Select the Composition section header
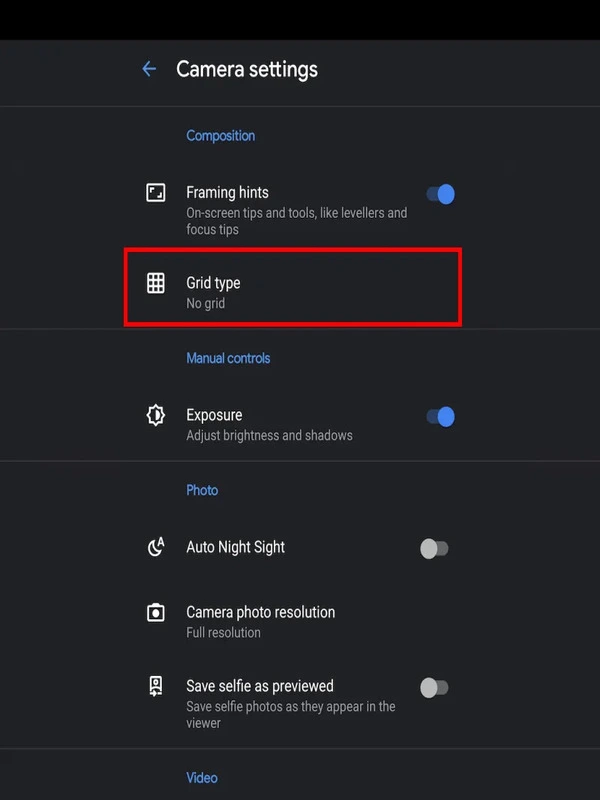This screenshot has width=600, height=800. tap(220, 136)
